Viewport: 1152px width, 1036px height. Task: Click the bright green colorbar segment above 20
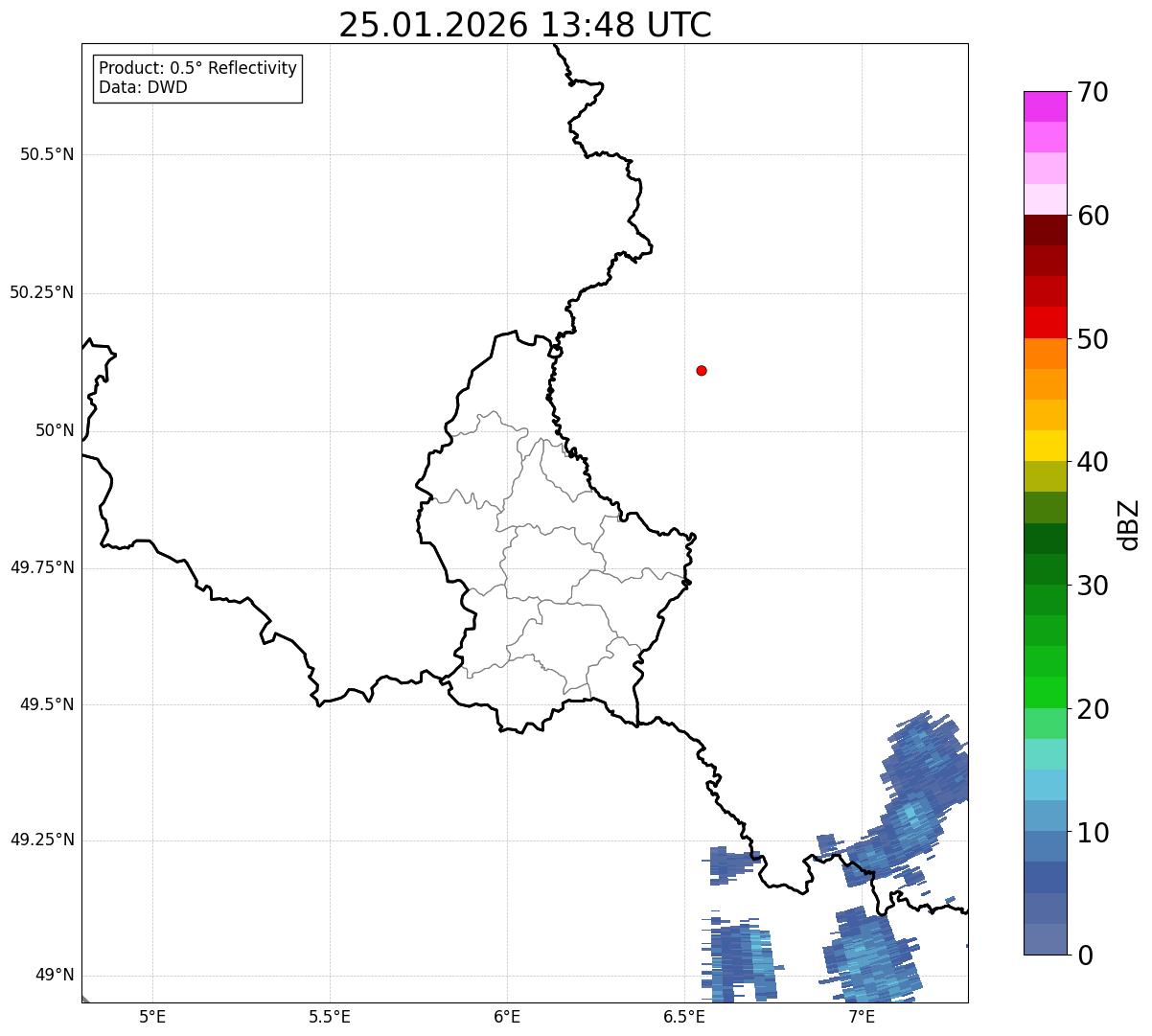coord(1045,693)
